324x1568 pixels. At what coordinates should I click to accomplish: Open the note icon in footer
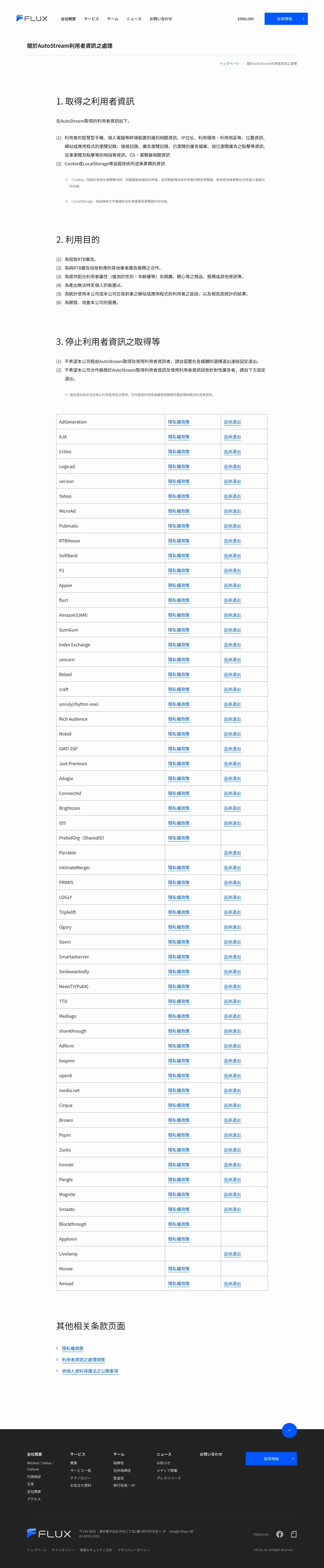[293, 1534]
